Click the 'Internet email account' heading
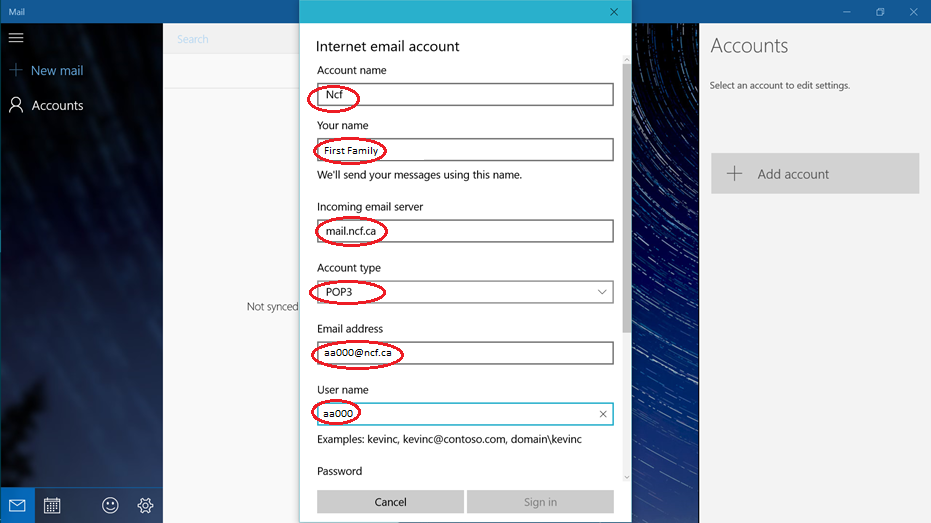The image size is (931, 523). pos(387,46)
